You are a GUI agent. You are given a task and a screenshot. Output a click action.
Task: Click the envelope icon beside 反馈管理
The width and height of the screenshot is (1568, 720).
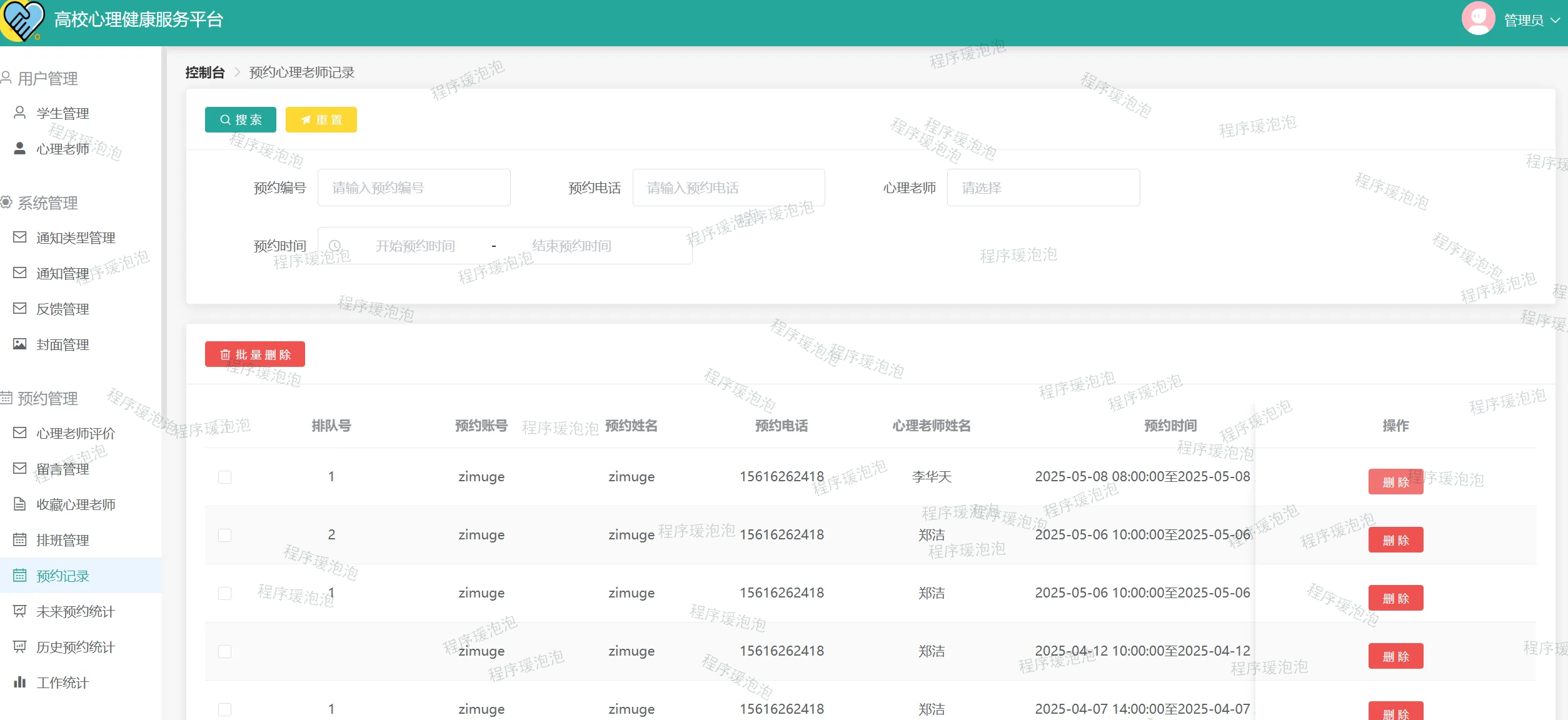click(x=20, y=309)
